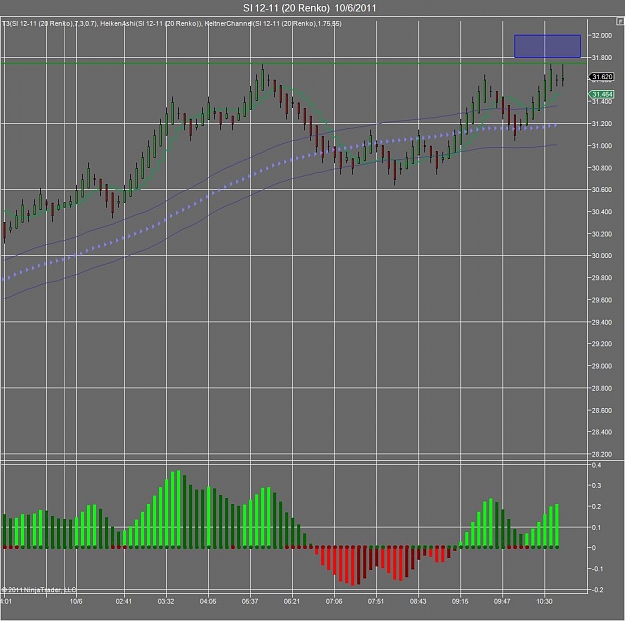Click the 29.000 price axis label
Image resolution: width=625 pixels, height=621 pixels.
point(601,366)
